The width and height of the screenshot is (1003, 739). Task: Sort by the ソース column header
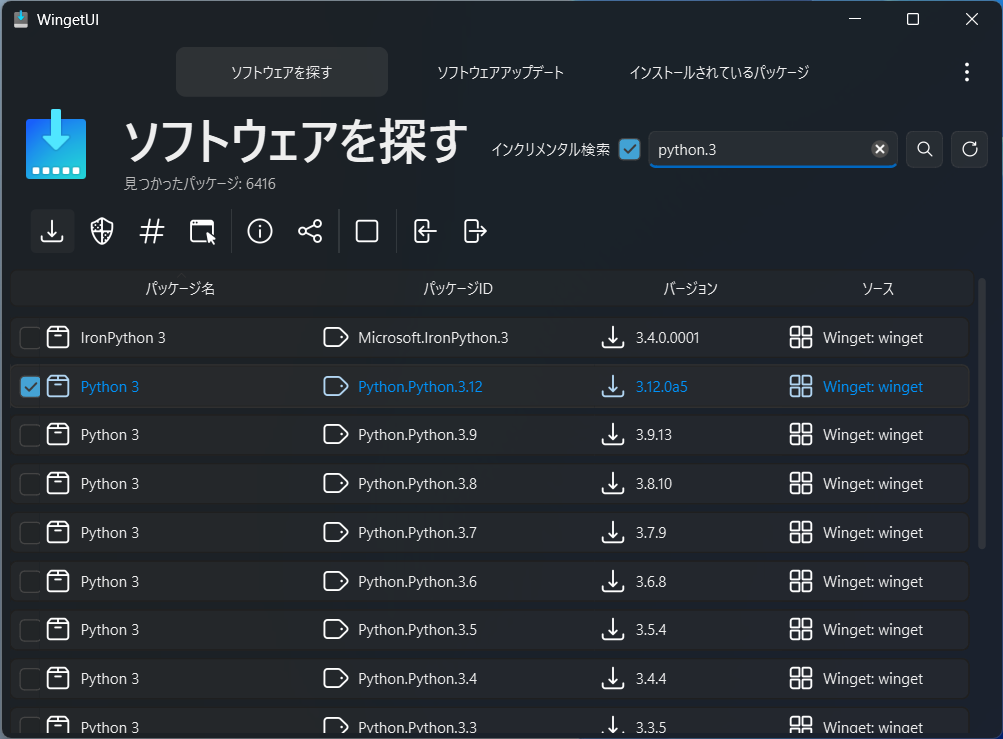878,288
